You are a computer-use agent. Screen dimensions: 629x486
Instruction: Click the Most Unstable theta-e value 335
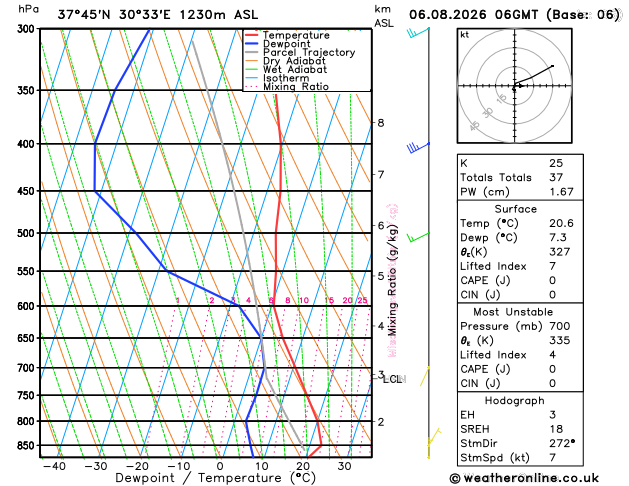click(559, 340)
